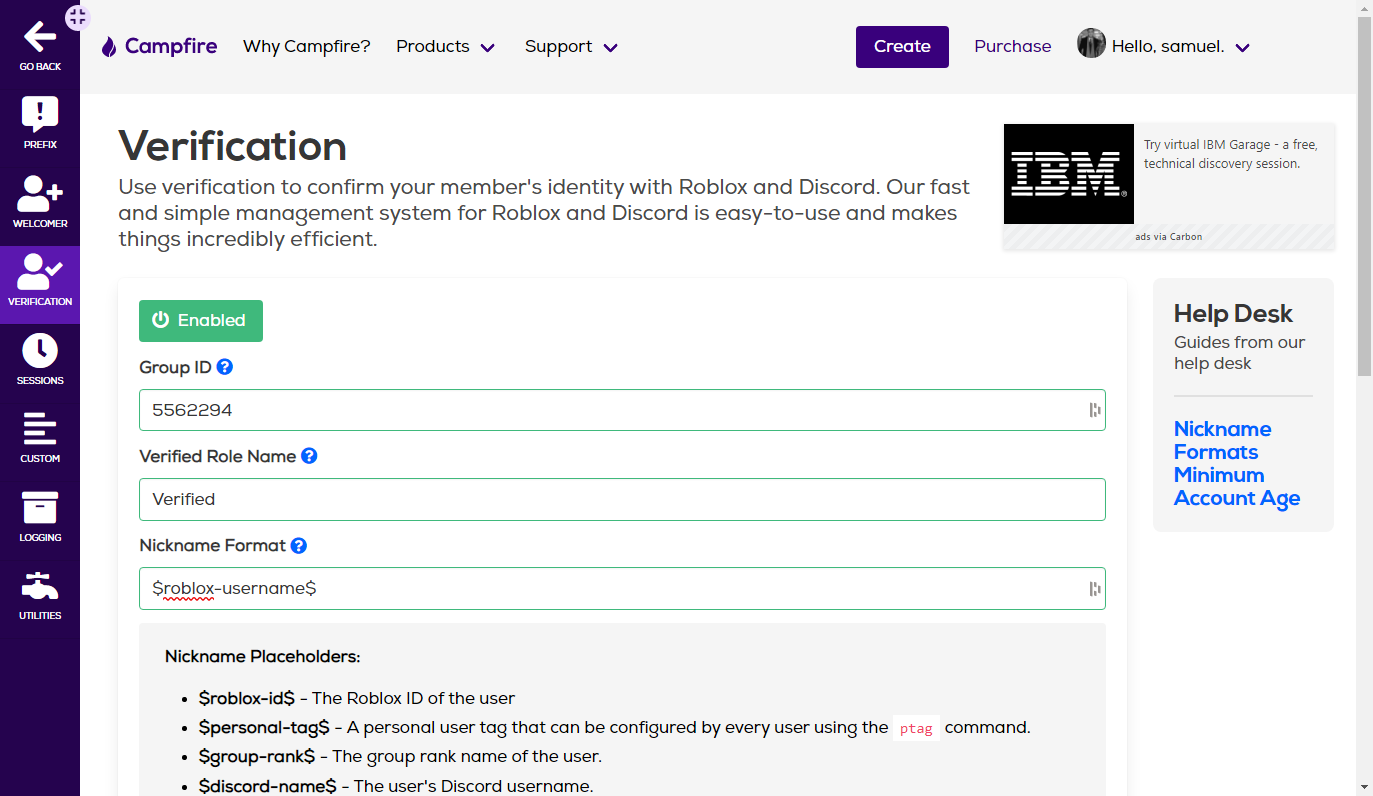Click the Verification page heading

click(x=233, y=146)
